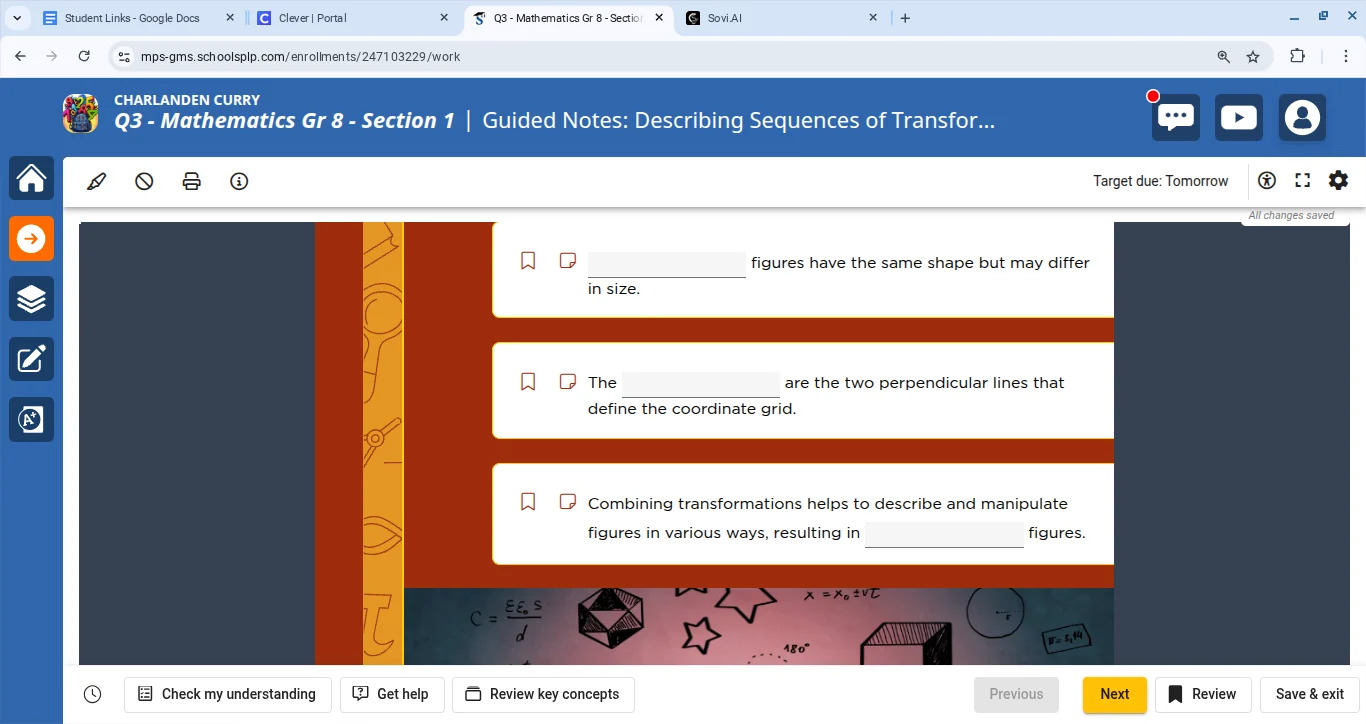The width and height of the screenshot is (1366, 724).
Task: Open the user profile icon
Action: tap(1302, 118)
